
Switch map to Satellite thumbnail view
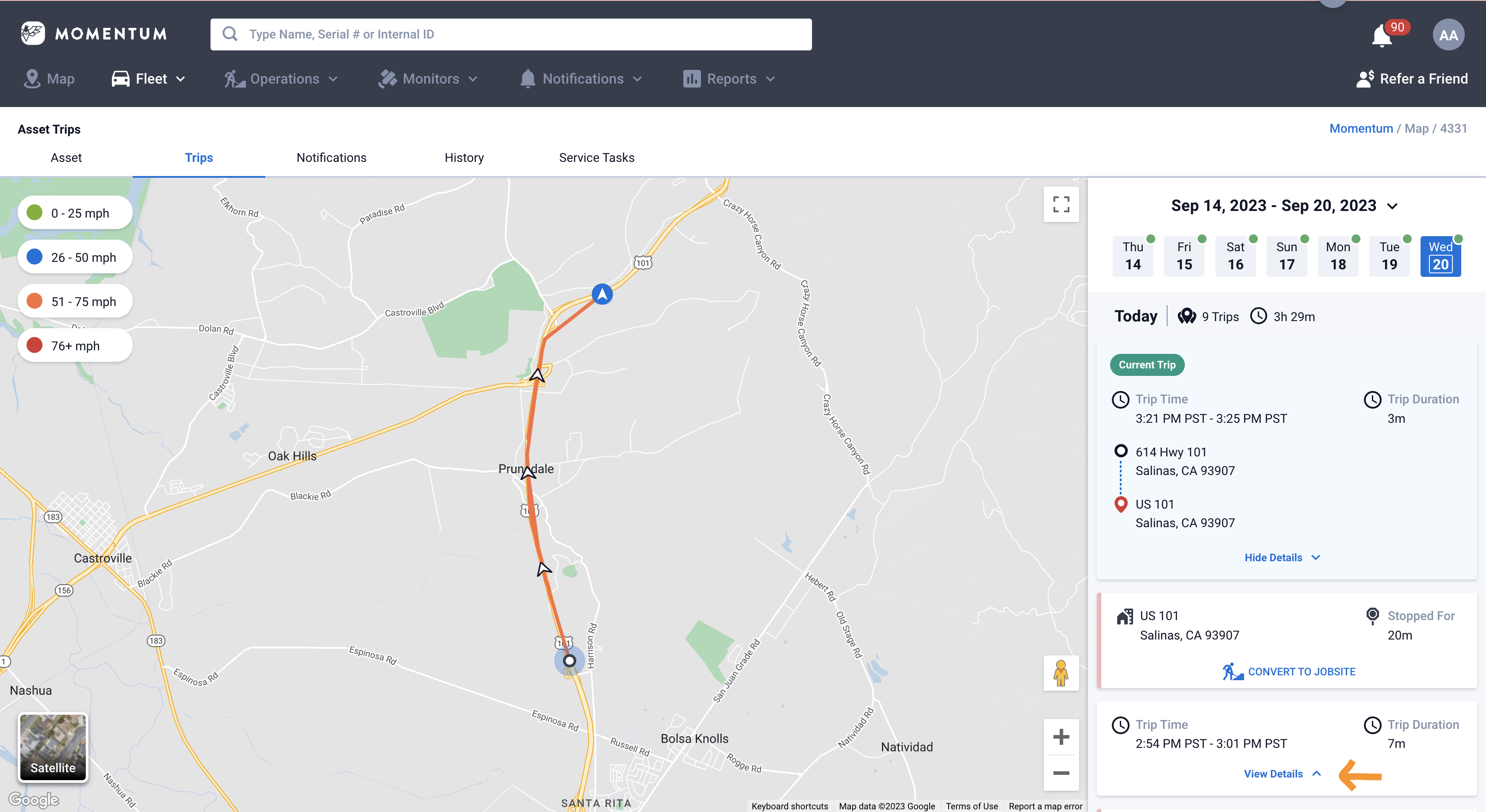click(53, 747)
